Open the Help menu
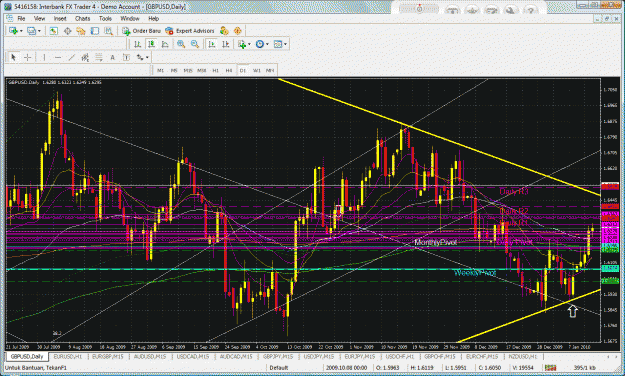The width and height of the screenshot is (625, 376). pos(153,18)
